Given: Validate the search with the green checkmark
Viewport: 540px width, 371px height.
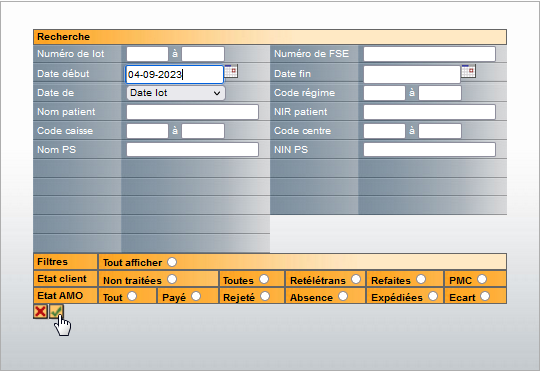Looking at the screenshot, I should [56, 312].
